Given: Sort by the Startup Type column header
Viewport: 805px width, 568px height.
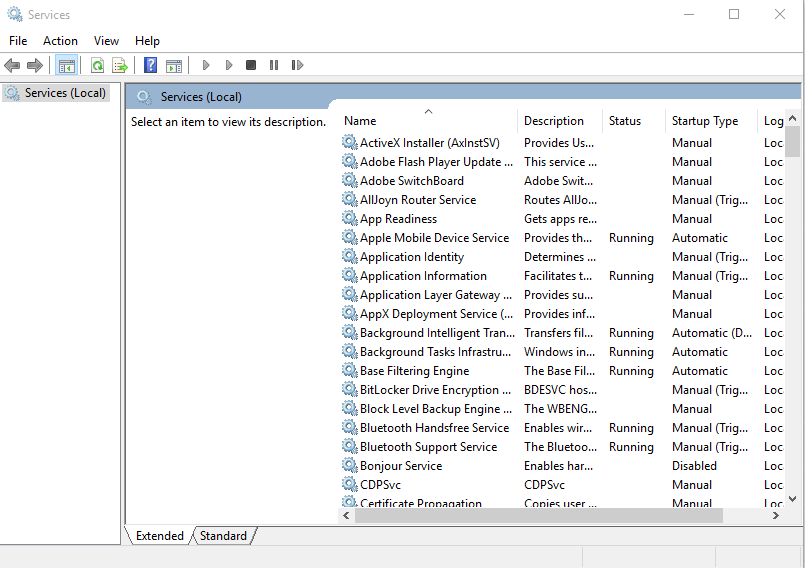Looking at the screenshot, I should pos(711,121).
